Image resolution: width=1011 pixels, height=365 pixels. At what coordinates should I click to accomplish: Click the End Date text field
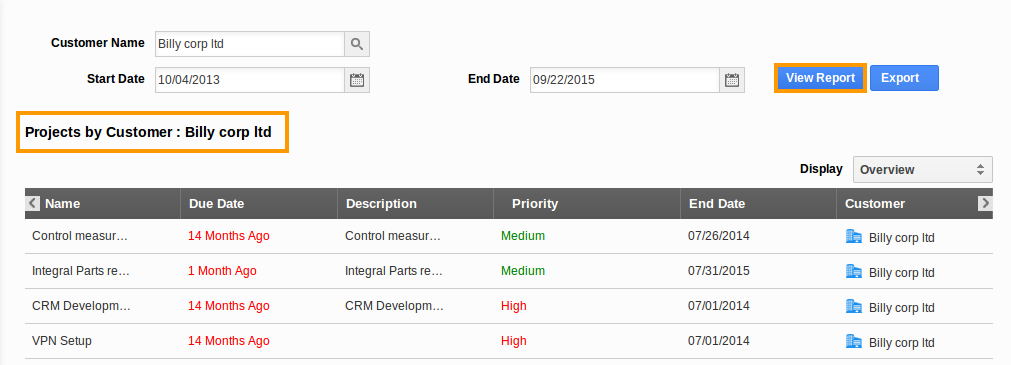(625, 80)
